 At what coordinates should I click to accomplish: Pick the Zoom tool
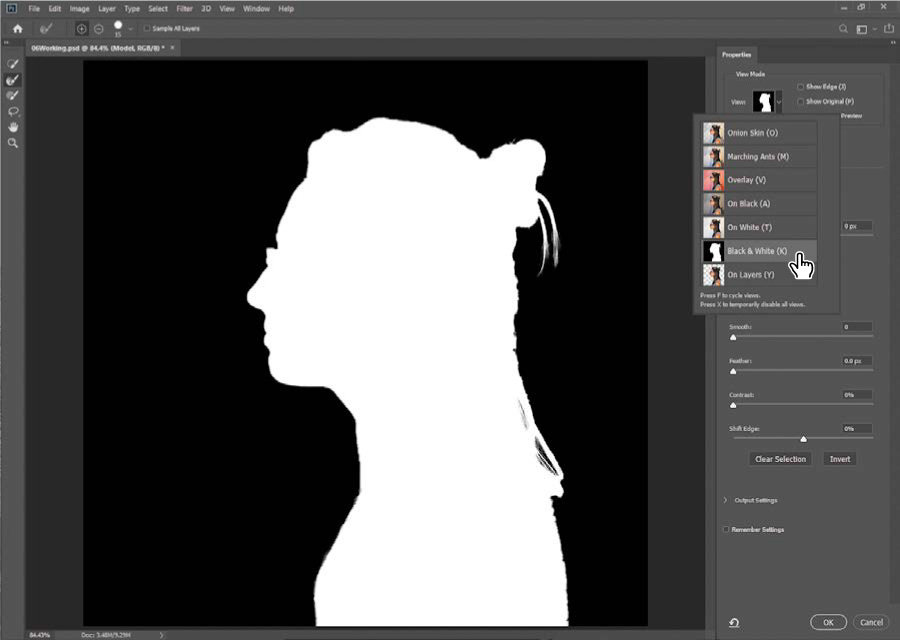tap(14, 143)
